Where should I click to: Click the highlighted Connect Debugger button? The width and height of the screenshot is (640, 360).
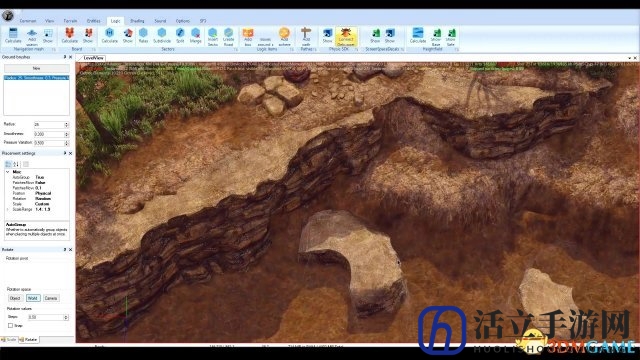click(346, 37)
